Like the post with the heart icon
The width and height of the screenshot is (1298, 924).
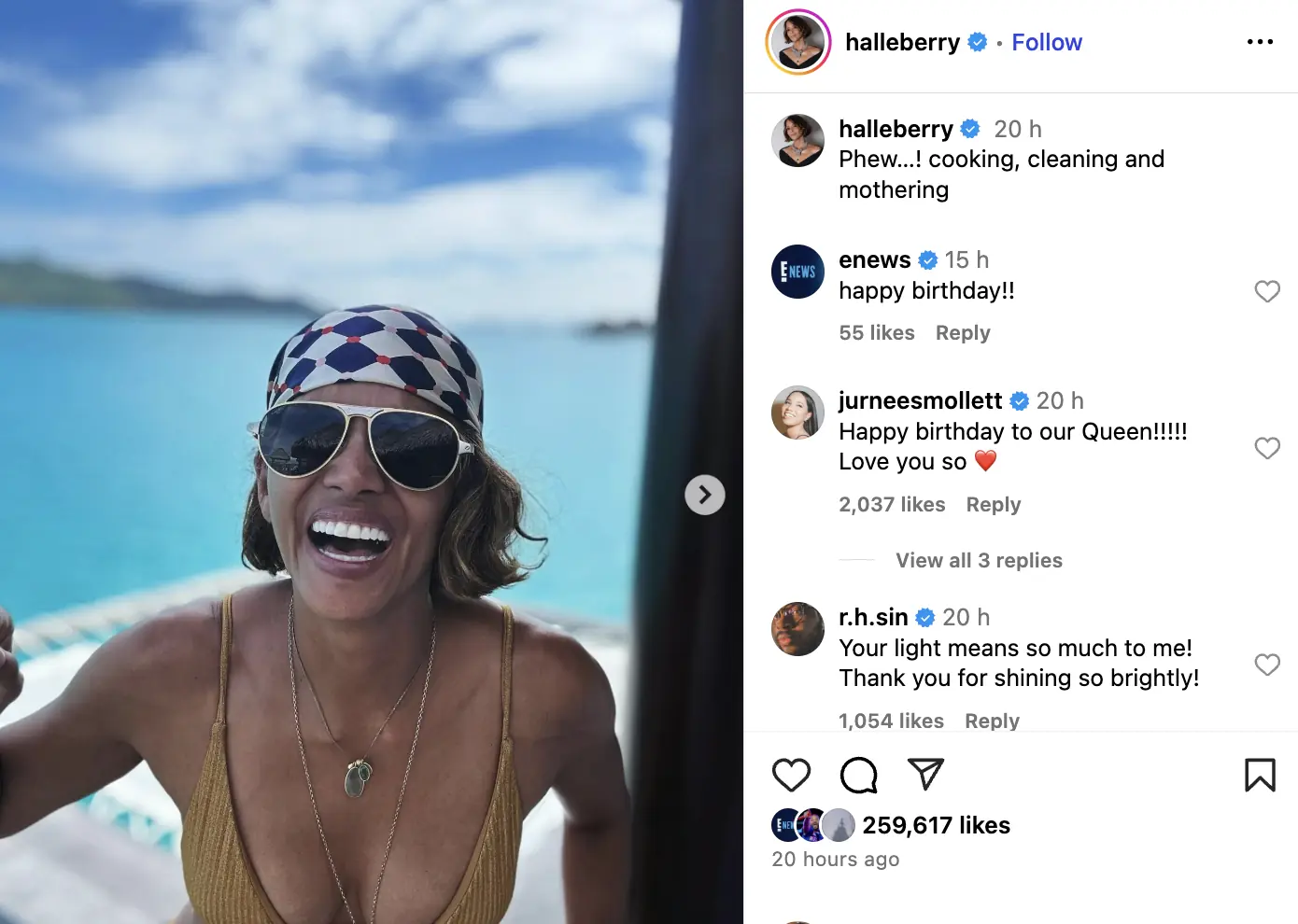pyautogui.click(x=791, y=776)
